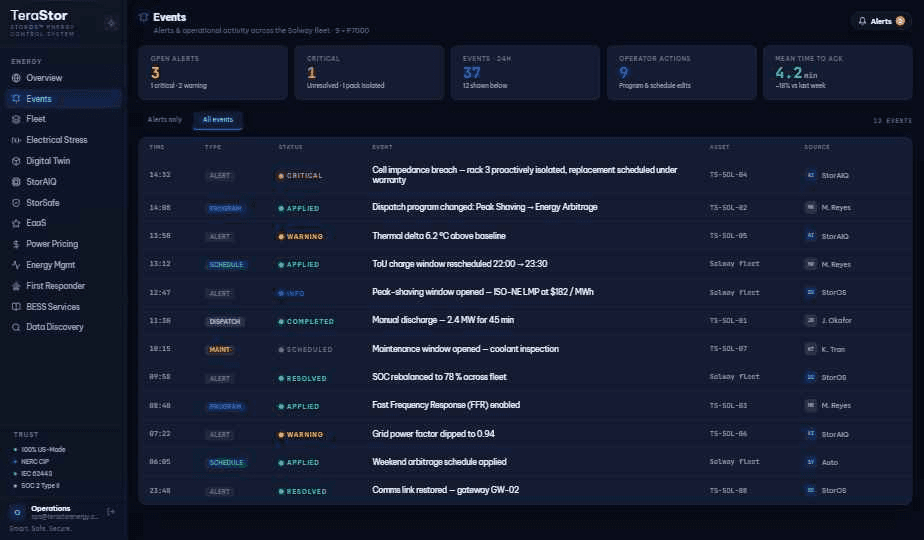
Task: Click the CRITICAL status in the 14:32 row
Action: coord(300,176)
